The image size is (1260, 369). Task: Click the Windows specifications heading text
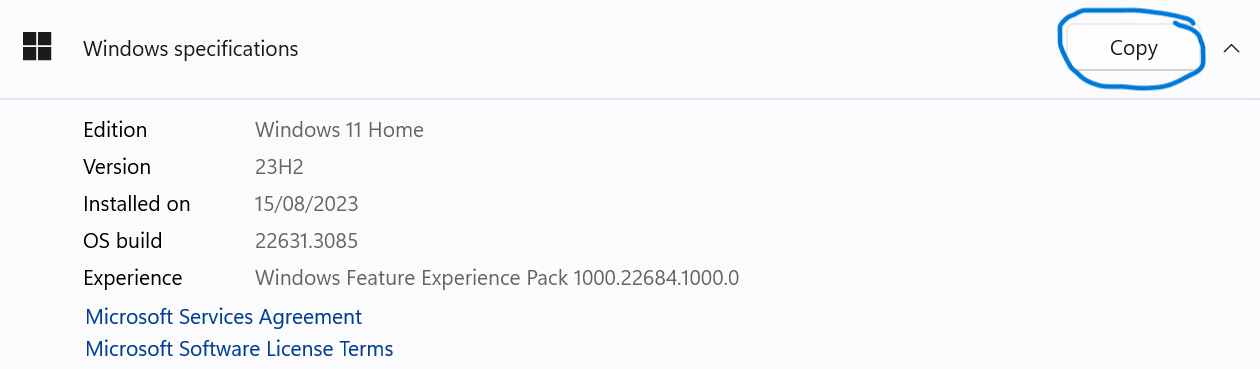[190, 48]
